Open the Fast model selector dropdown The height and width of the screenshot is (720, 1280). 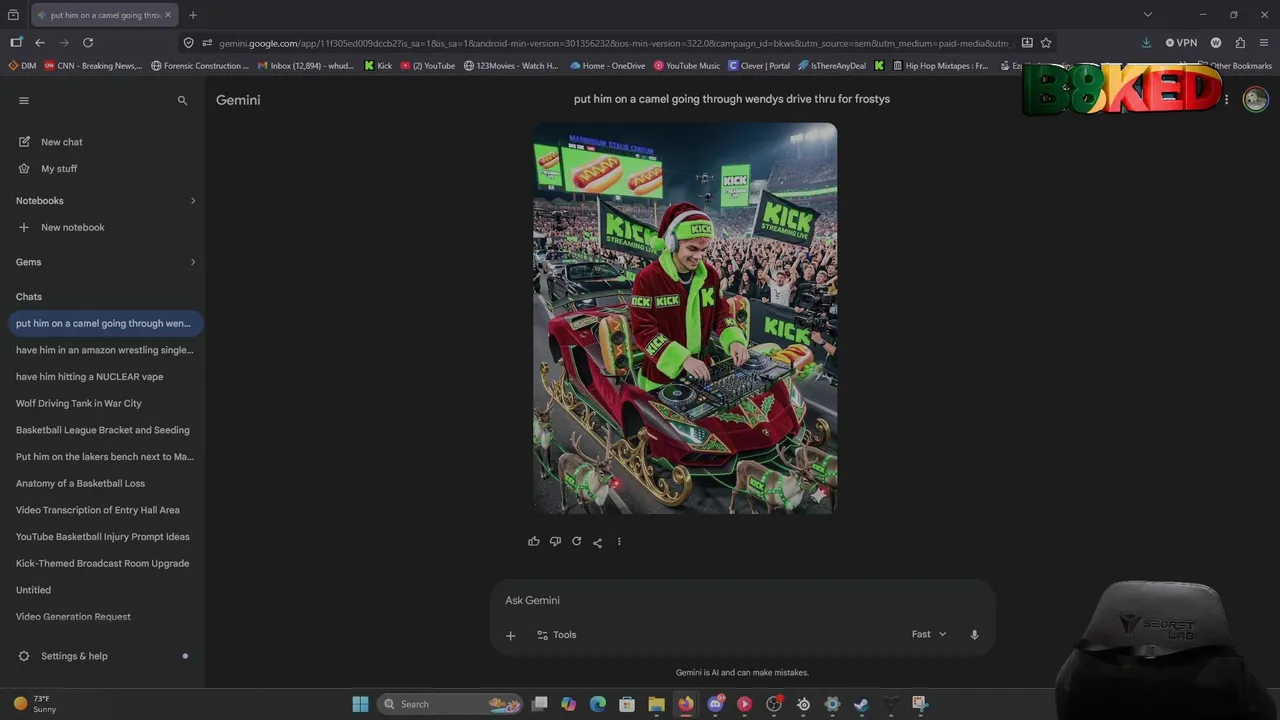tap(928, 634)
